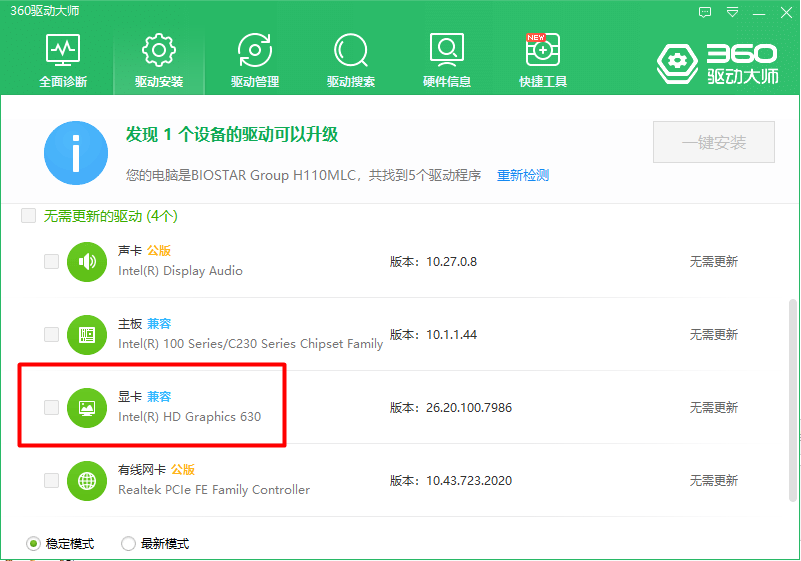The image size is (801, 561).
Task: Click the 兼容 tag next to 显卡
Action: (159, 396)
